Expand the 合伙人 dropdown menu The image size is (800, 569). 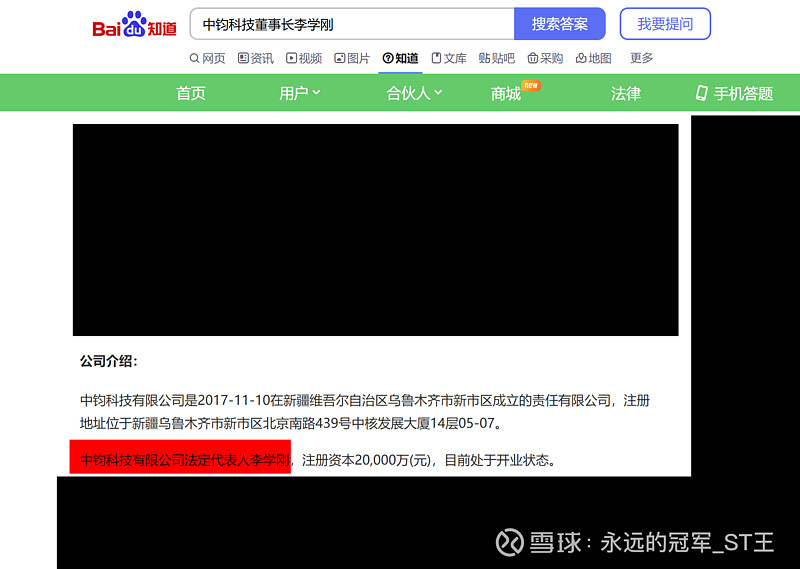point(414,93)
